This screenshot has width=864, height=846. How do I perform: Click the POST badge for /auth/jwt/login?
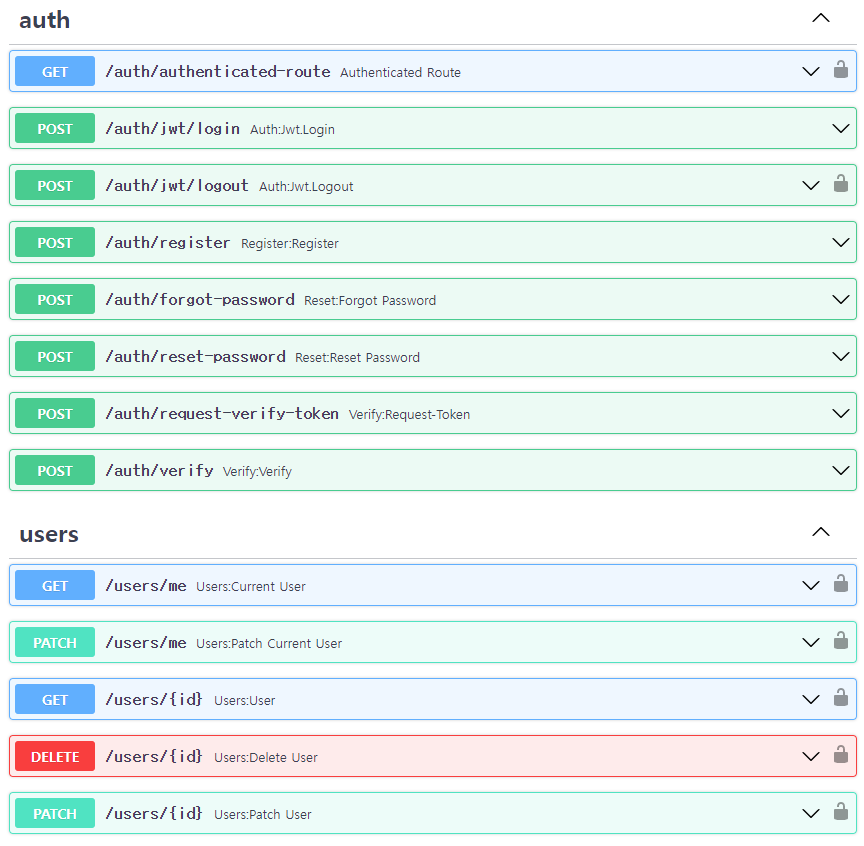(x=55, y=128)
